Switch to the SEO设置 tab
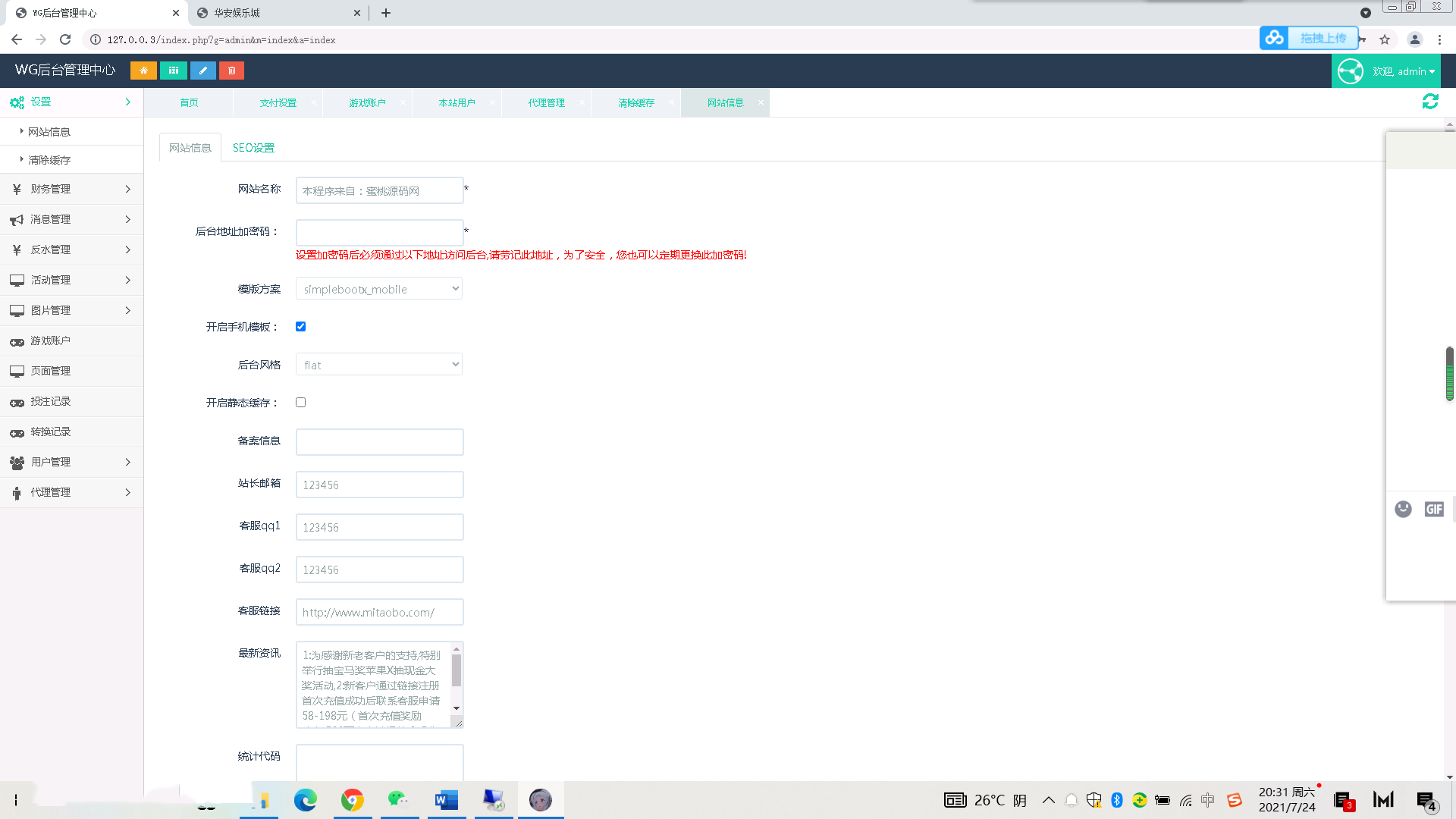Screen dimensions: 1456x819 tap(253, 148)
